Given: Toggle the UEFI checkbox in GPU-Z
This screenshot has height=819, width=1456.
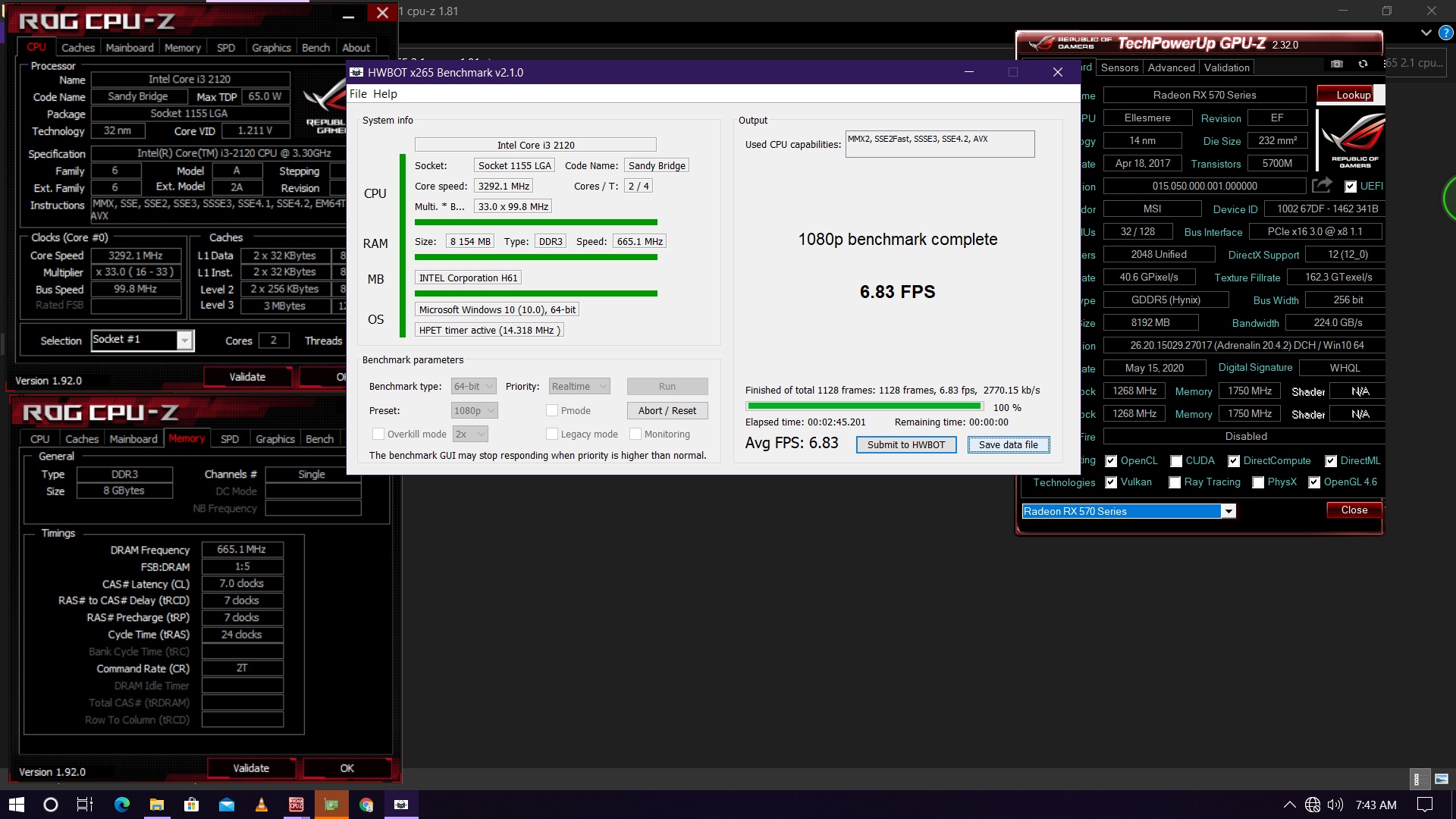Looking at the screenshot, I should tap(1350, 186).
